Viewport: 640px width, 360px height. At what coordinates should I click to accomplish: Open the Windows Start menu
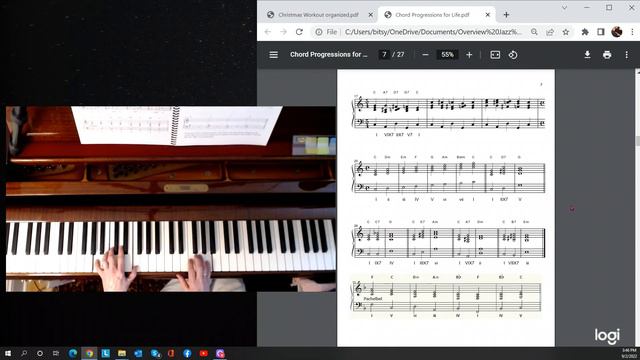[x=7, y=353]
